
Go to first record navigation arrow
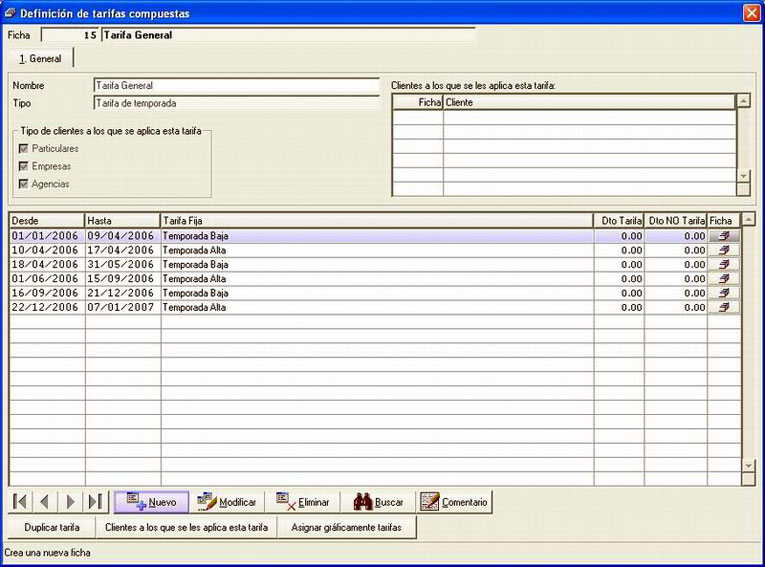20,502
